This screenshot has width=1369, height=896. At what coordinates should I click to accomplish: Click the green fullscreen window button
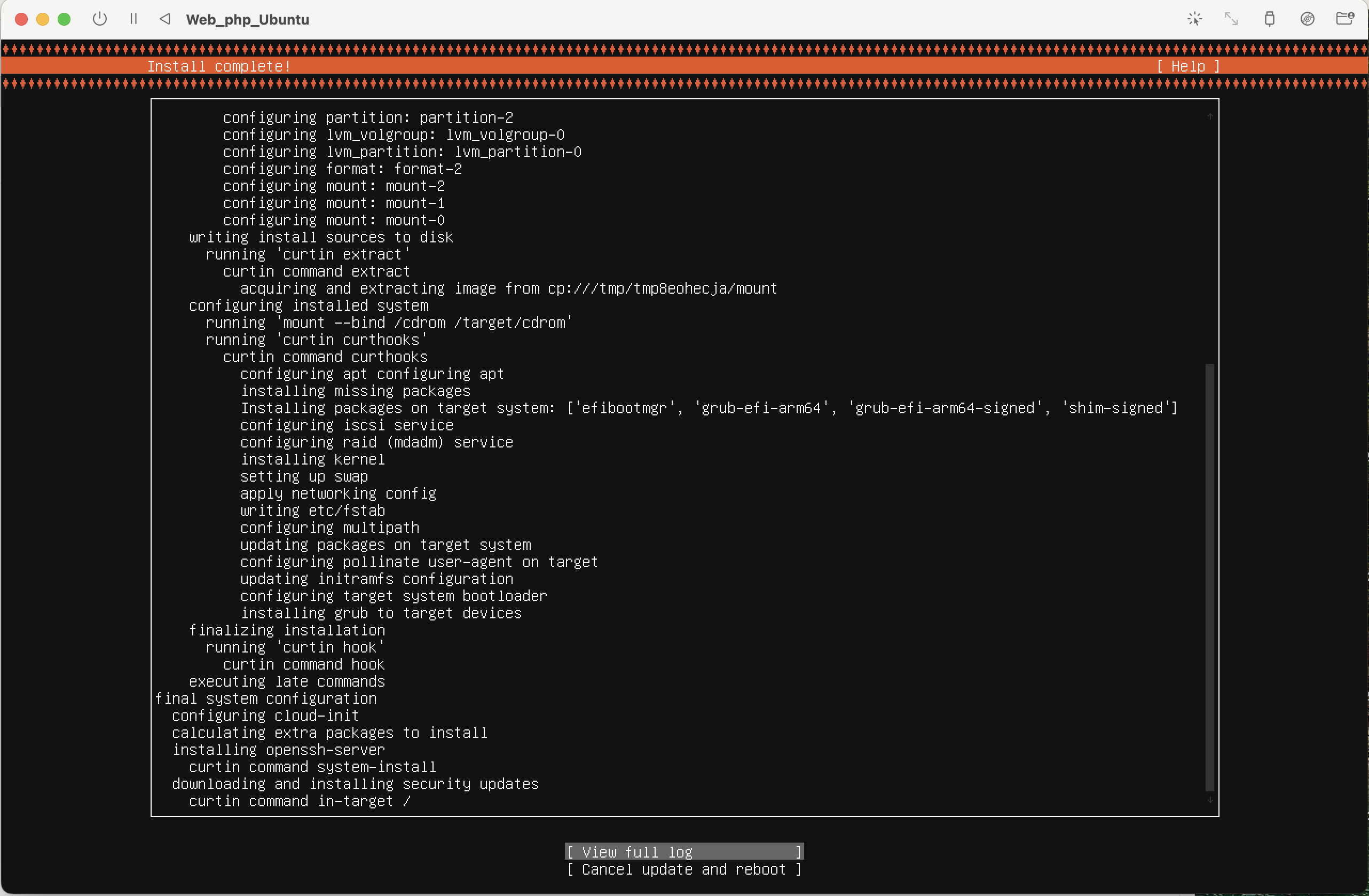point(64,19)
